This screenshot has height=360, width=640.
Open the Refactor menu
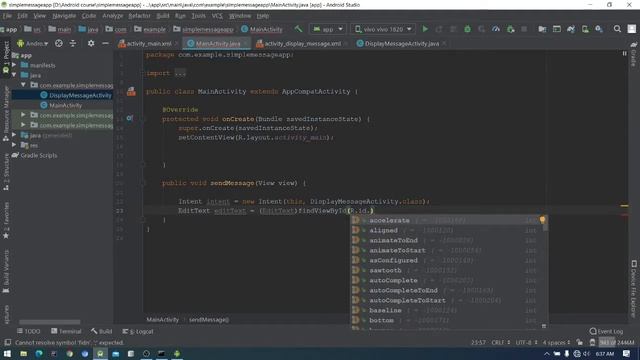click(139, 16)
